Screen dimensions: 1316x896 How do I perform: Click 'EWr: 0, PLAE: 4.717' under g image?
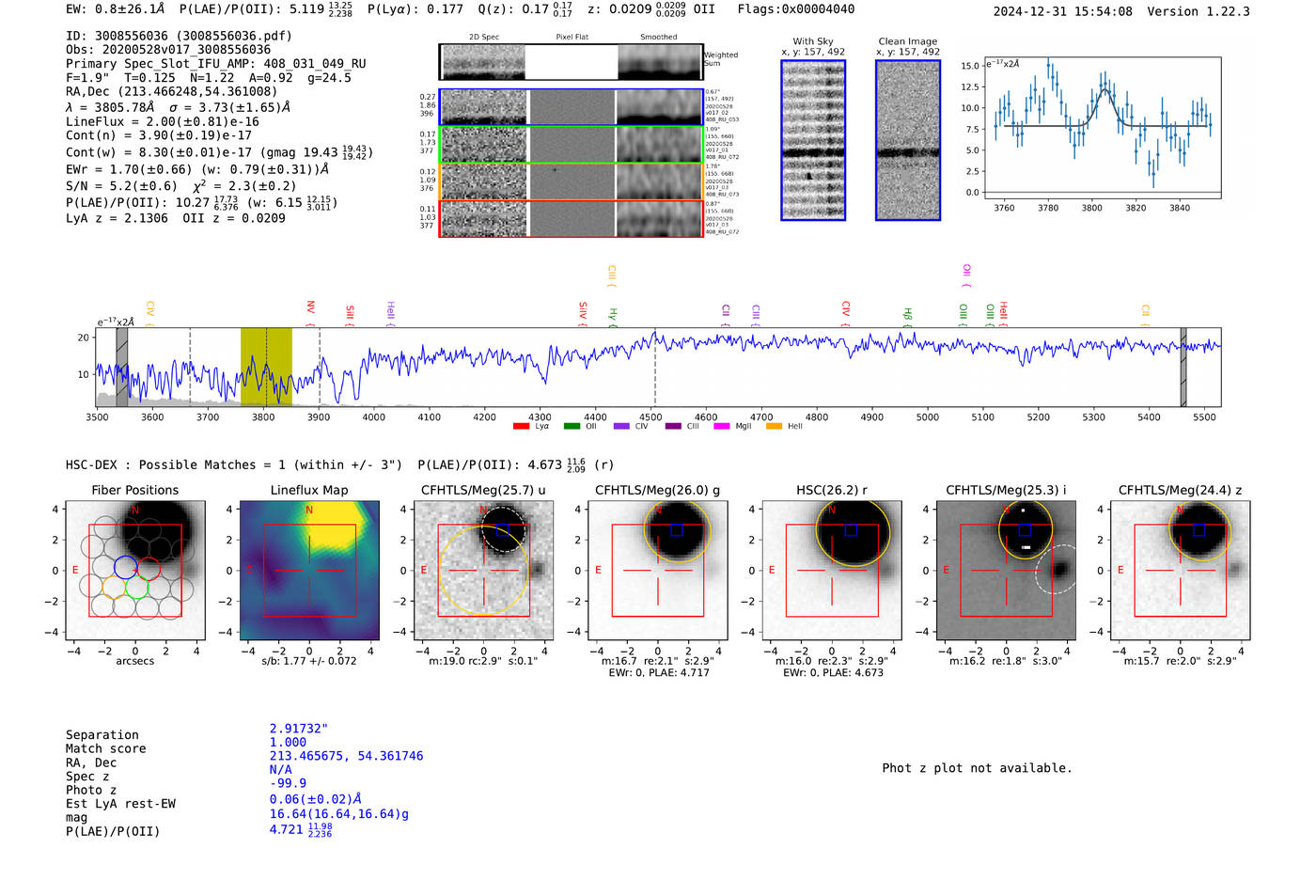click(x=659, y=672)
